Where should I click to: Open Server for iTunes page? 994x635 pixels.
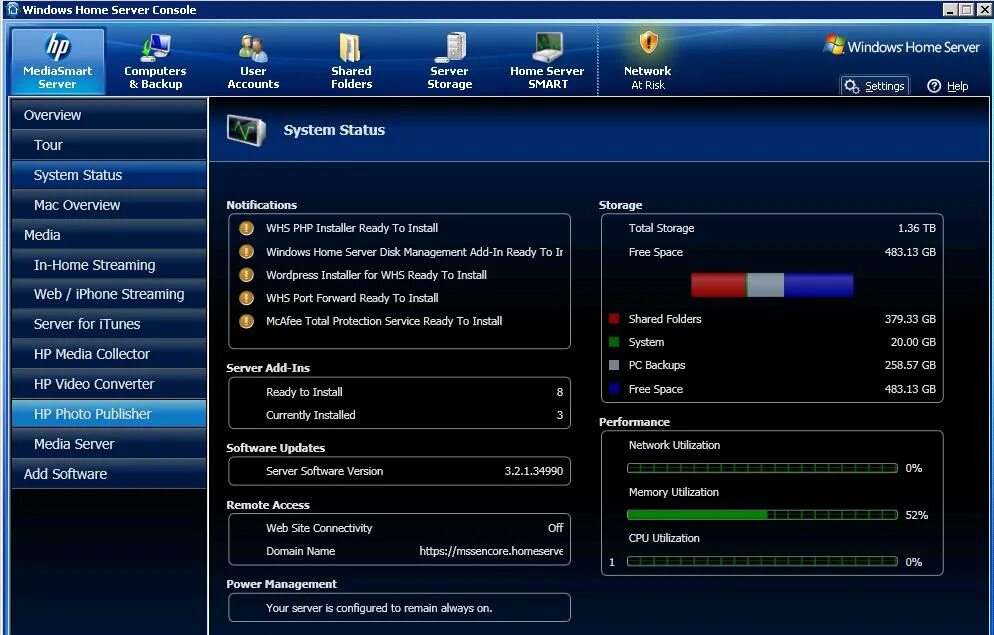(108, 324)
